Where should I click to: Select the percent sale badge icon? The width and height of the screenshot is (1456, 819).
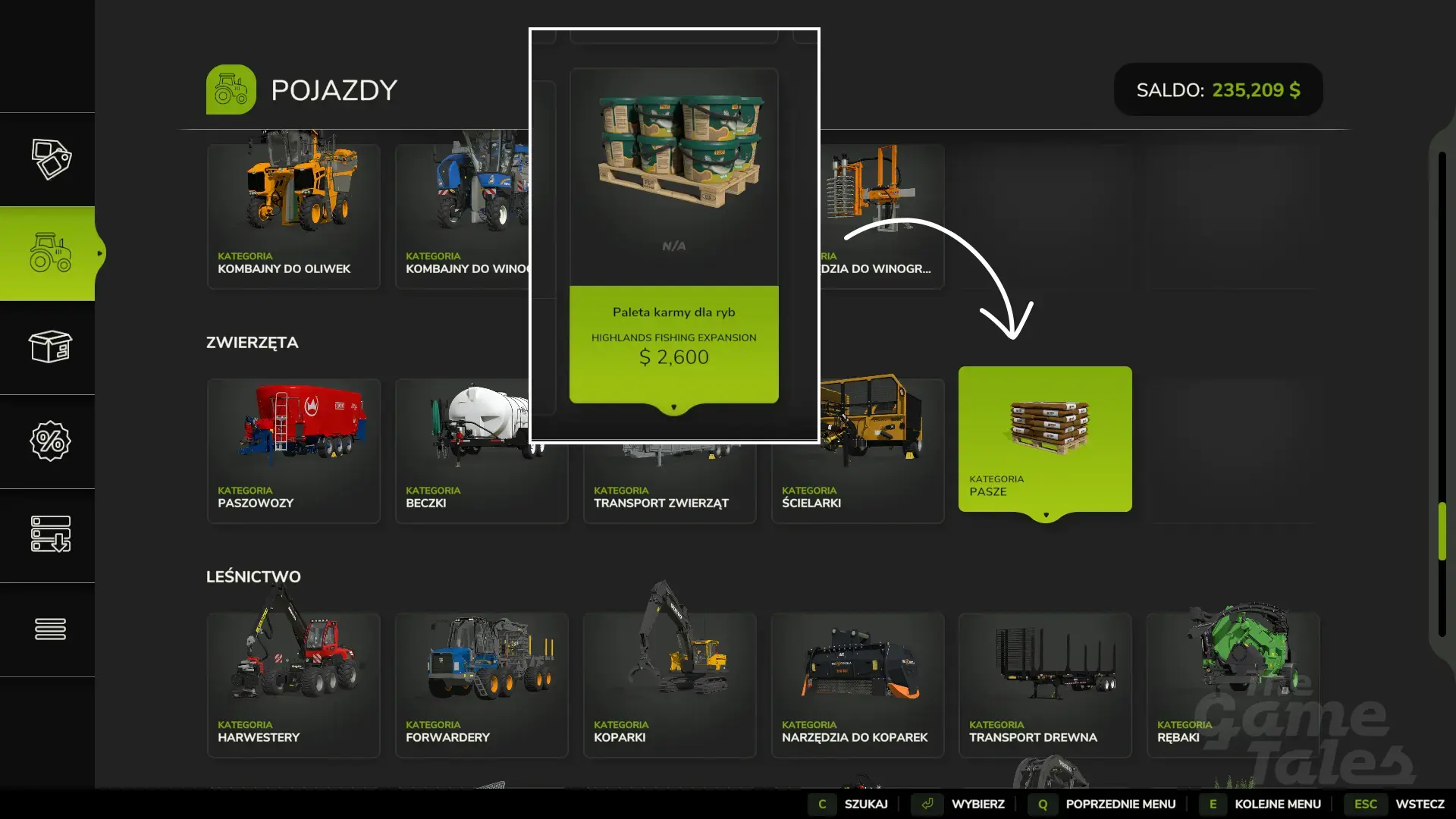(50, 441)
